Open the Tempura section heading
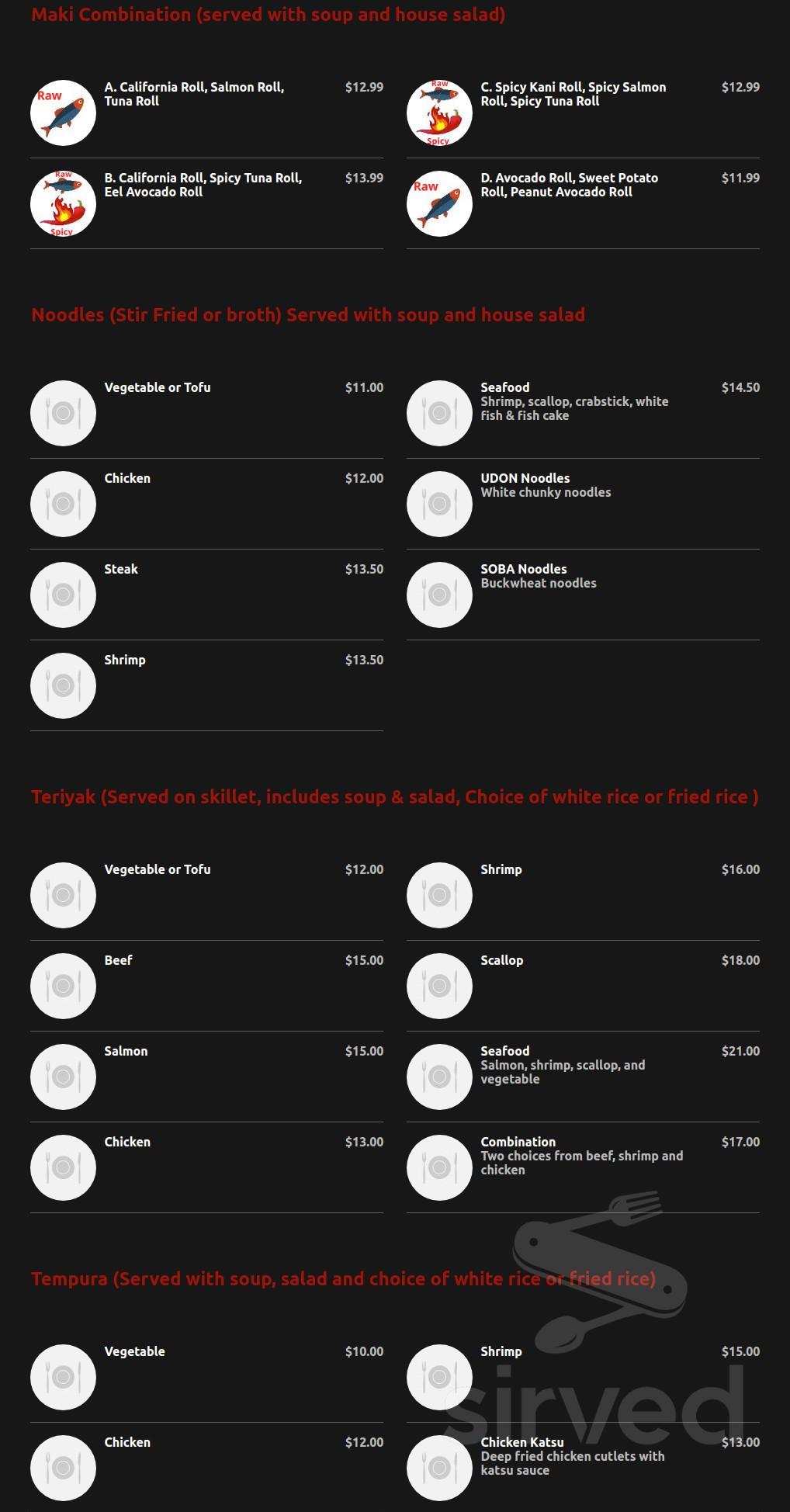This screenshot has width=790, height=1512. click(343, 1279)
